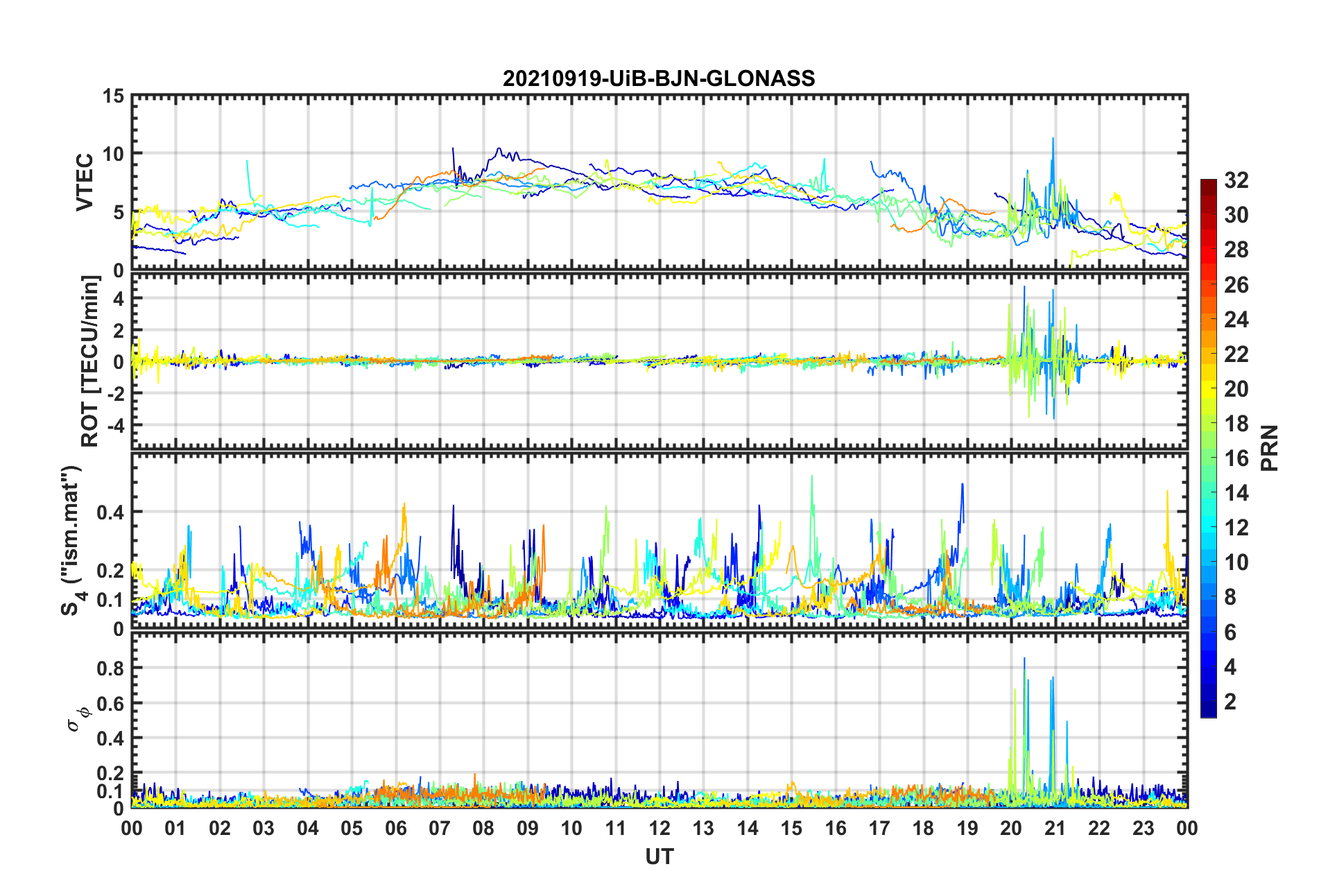The image size is (1319, 896).
Task: Select the 26 tick label on the colorbar
Action: coord(1236,284)
